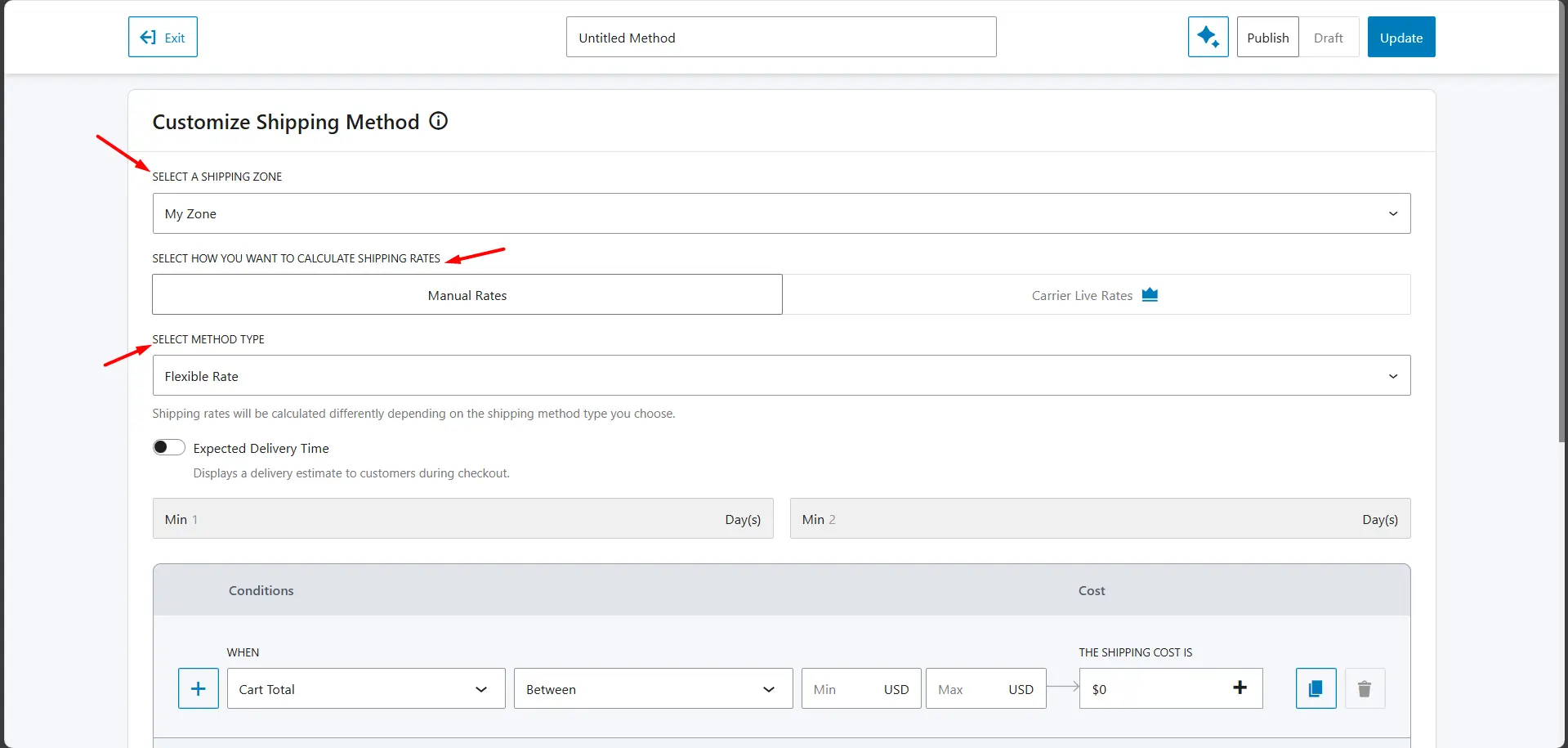Duplicate the condition row using the copy icon
Screen dimensions: 1568x748
[x=1316, y=688]
